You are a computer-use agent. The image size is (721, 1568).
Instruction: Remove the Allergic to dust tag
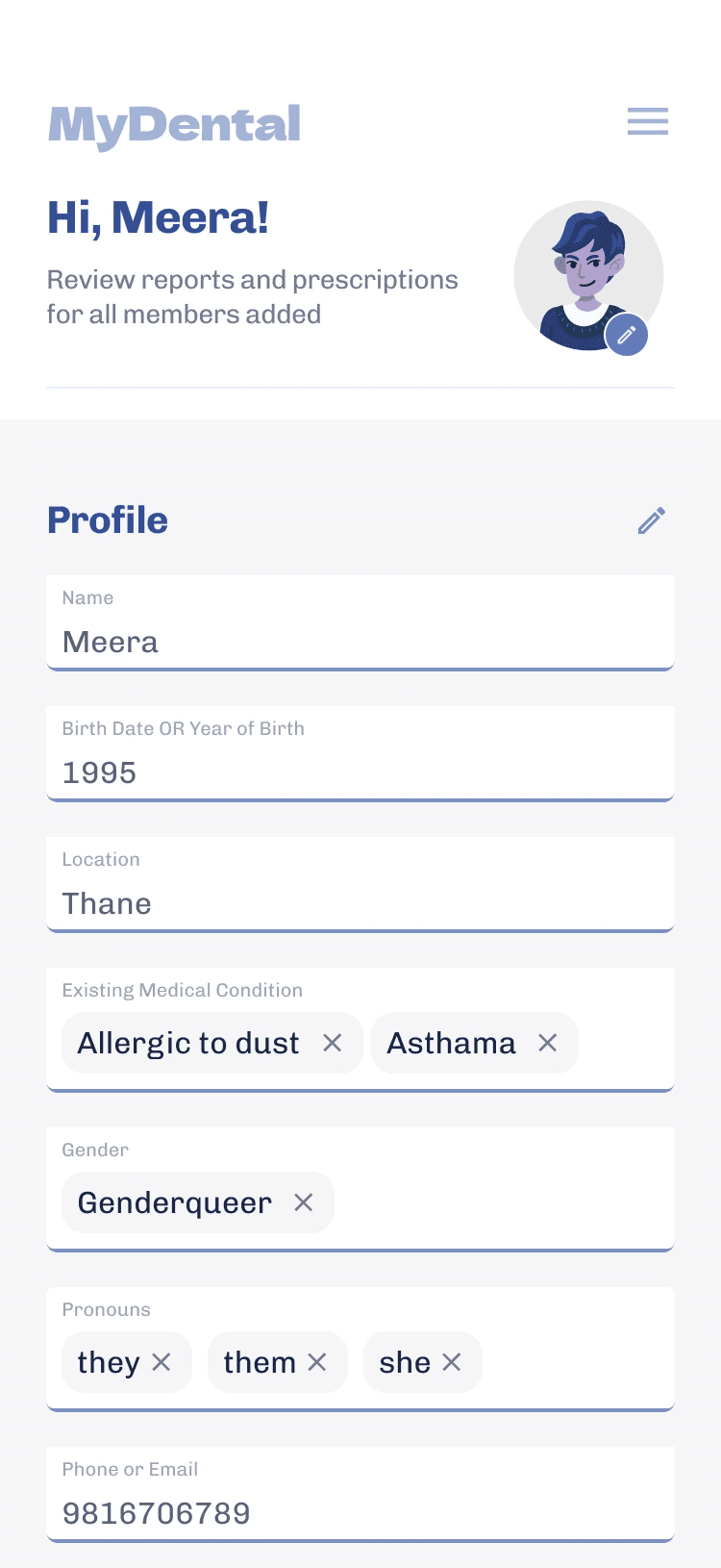coord(333,1043)
